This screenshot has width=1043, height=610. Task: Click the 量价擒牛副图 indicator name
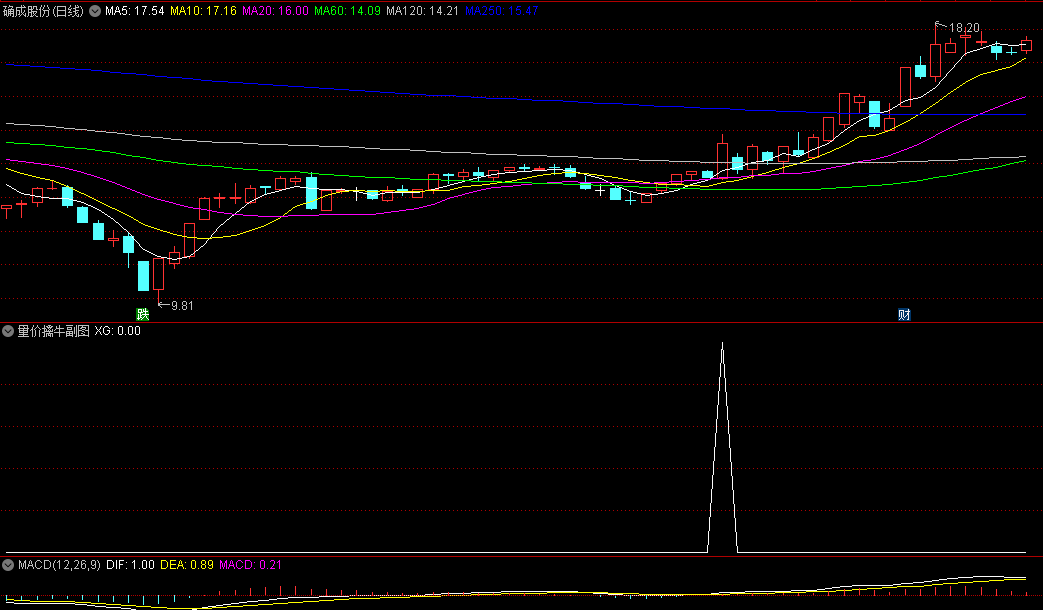[53, 331]
